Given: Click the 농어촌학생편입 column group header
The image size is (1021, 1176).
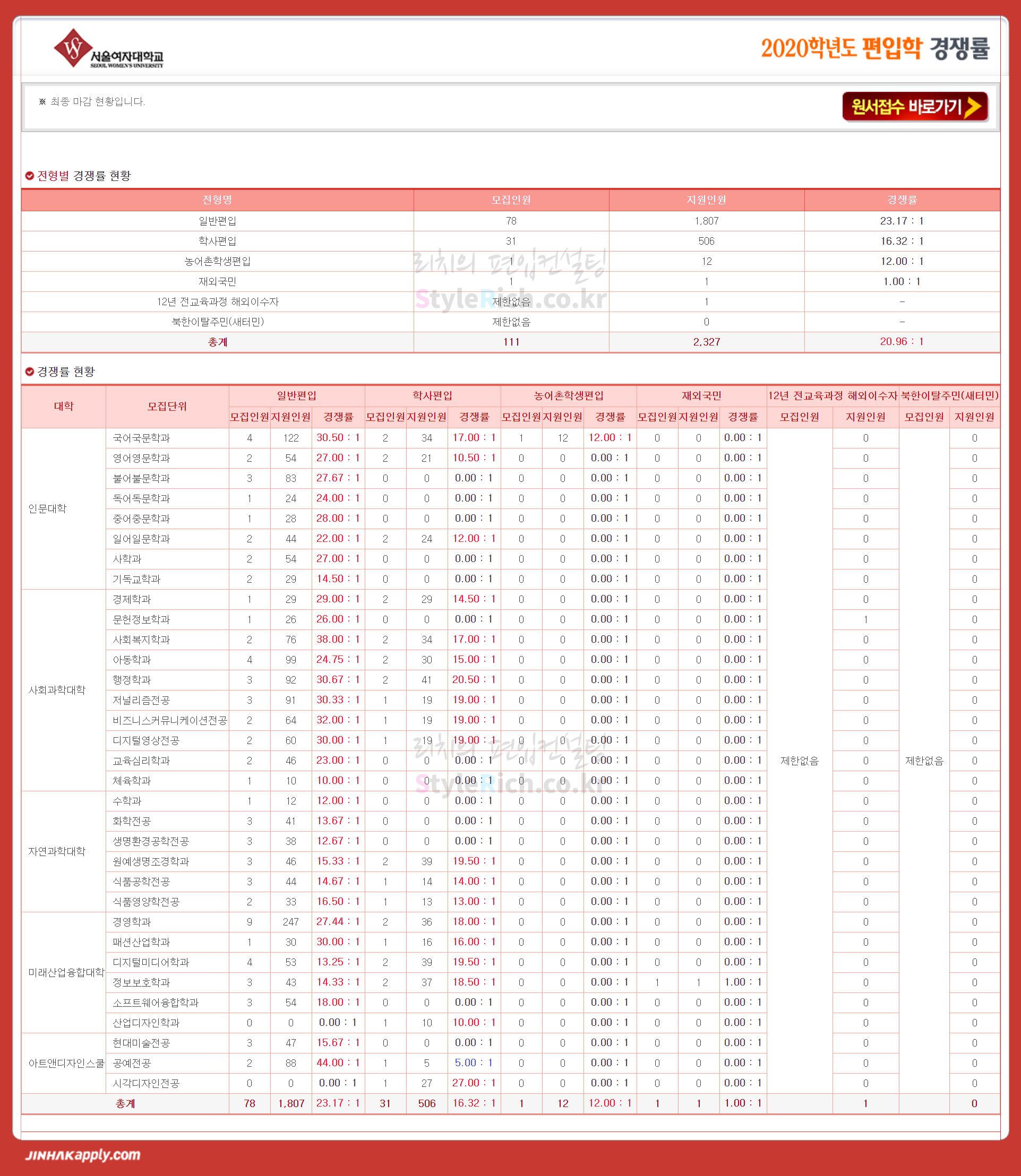Looking at the screenshot, I should 568,396.
